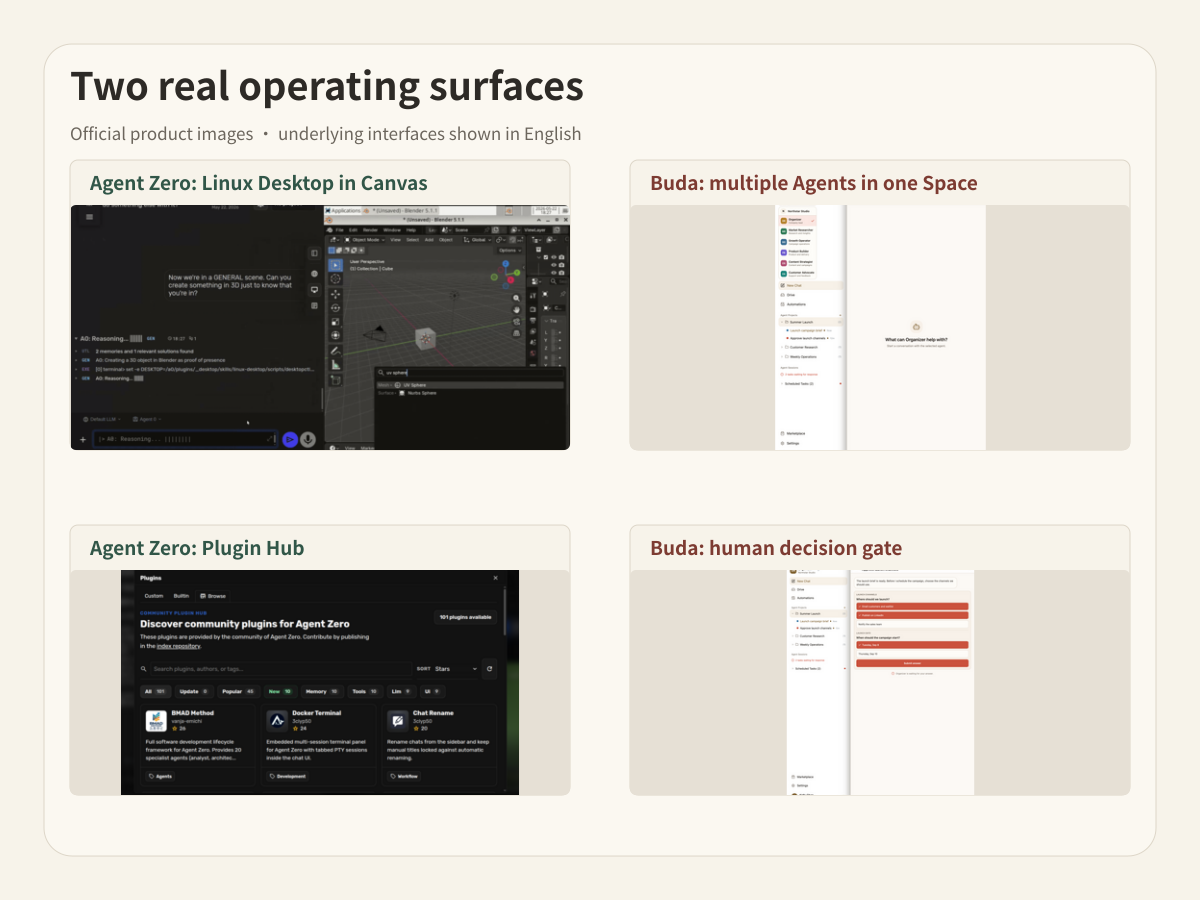Close the Plugins dialog with X

pos(496,578)
